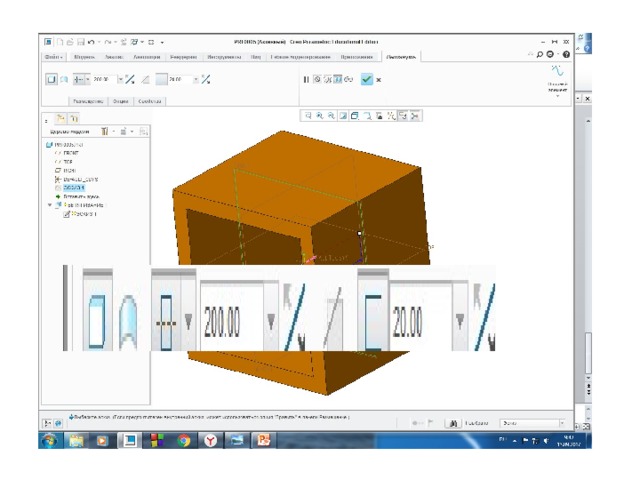The image size is (640, 480).
Task: Select the FRONT plane in model tree
Action: pyautogui.click(x=72, y=152)
